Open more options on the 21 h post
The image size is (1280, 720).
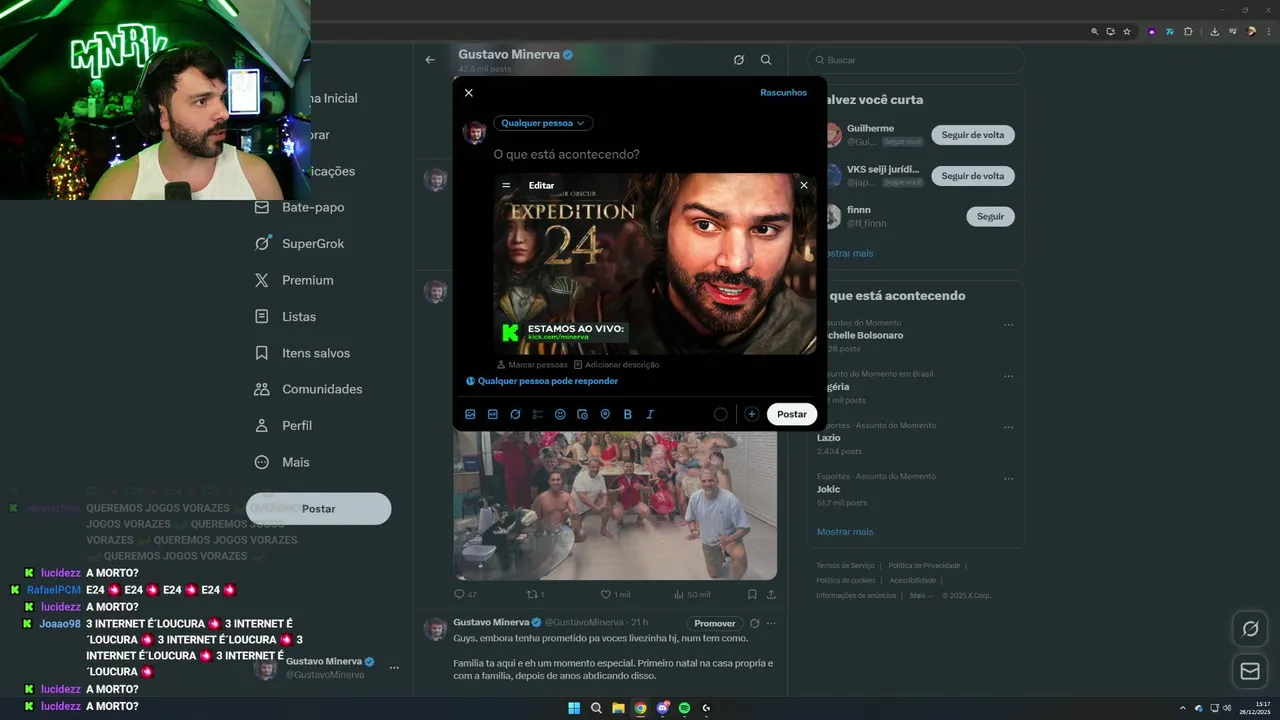click(x=771, y=623)
